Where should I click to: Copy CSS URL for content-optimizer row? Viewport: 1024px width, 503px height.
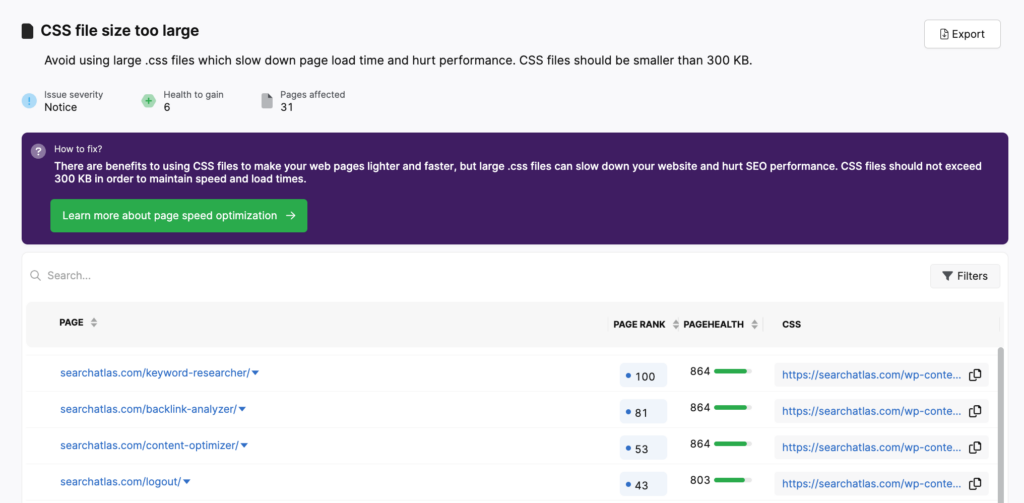point(975,447)
